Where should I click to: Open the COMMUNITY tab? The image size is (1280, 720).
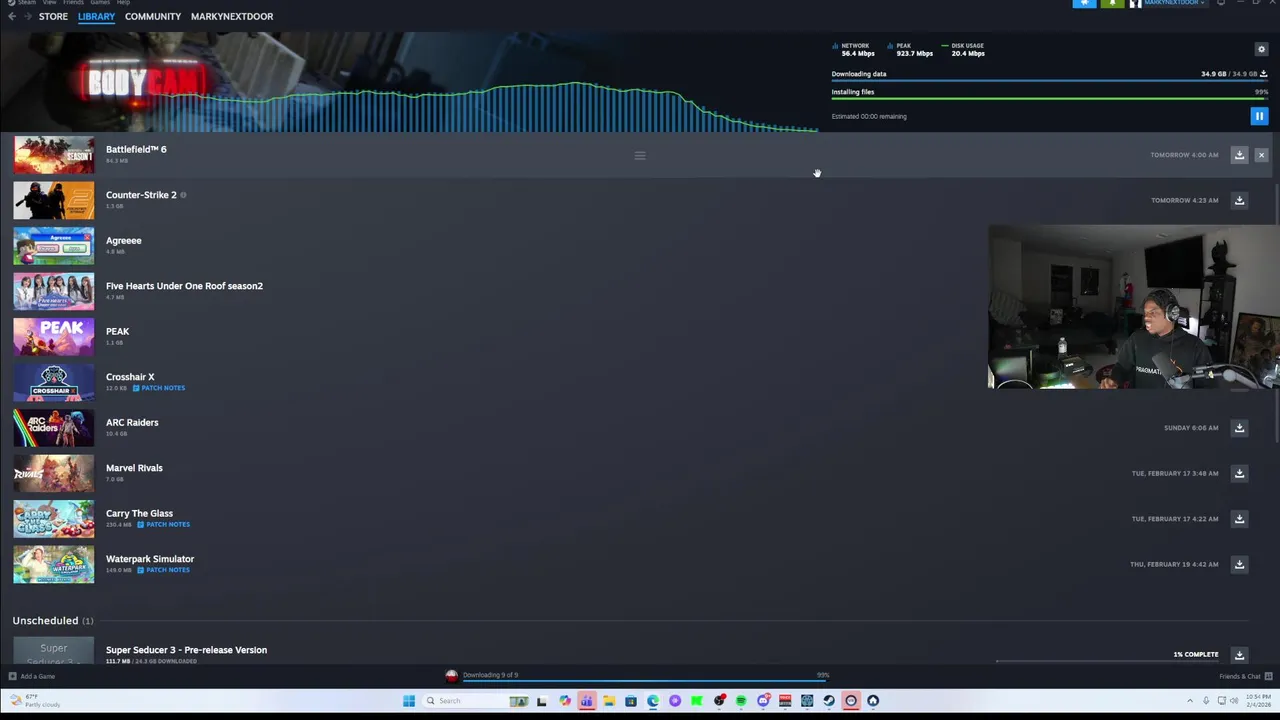[153, 17]
